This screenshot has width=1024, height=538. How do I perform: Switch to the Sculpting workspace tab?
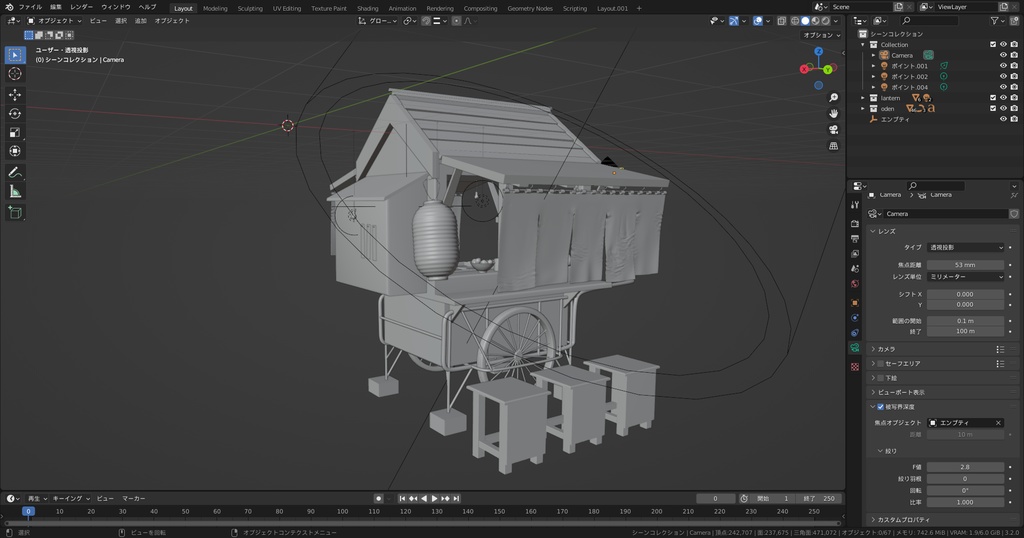250,8
